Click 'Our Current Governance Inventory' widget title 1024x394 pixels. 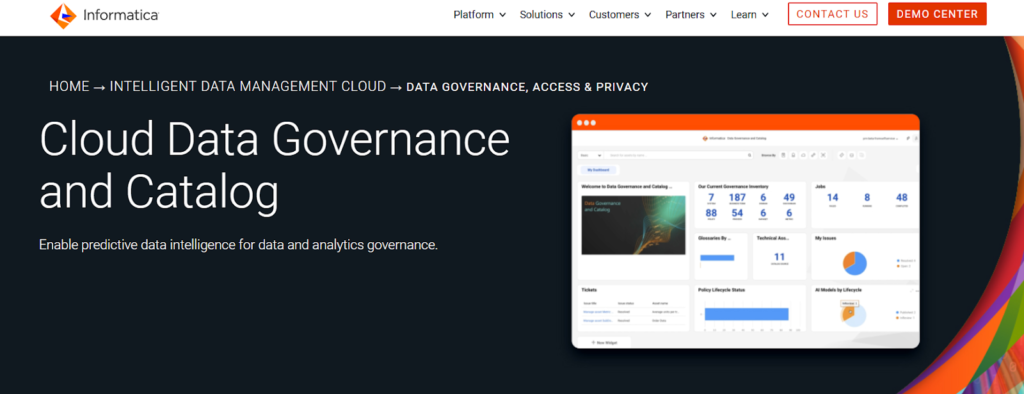point(733,186)
